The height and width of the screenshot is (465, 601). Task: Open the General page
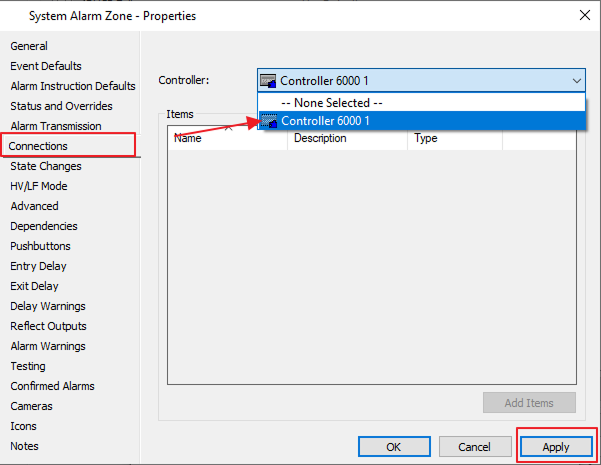point(29,46)
